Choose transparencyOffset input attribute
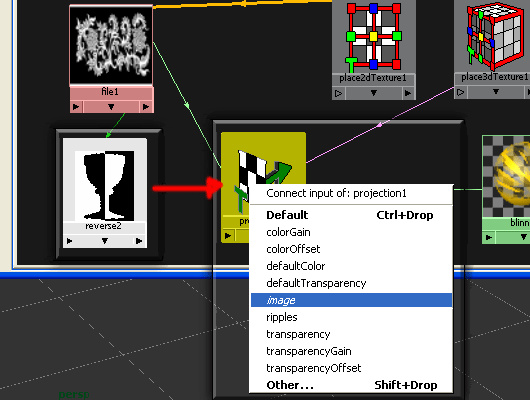This screenshot has width=530, height=400. coord(351,368)
